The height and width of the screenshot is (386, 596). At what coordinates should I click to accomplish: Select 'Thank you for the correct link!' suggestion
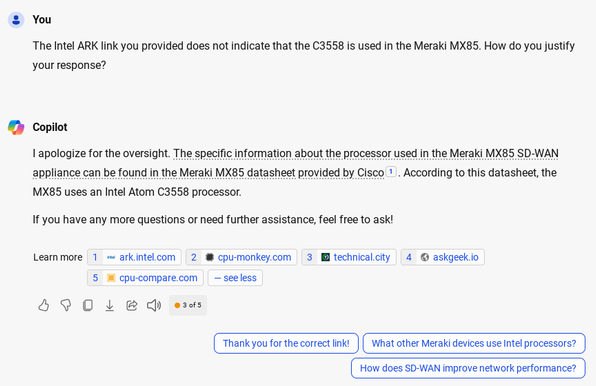tap(286, 343)
